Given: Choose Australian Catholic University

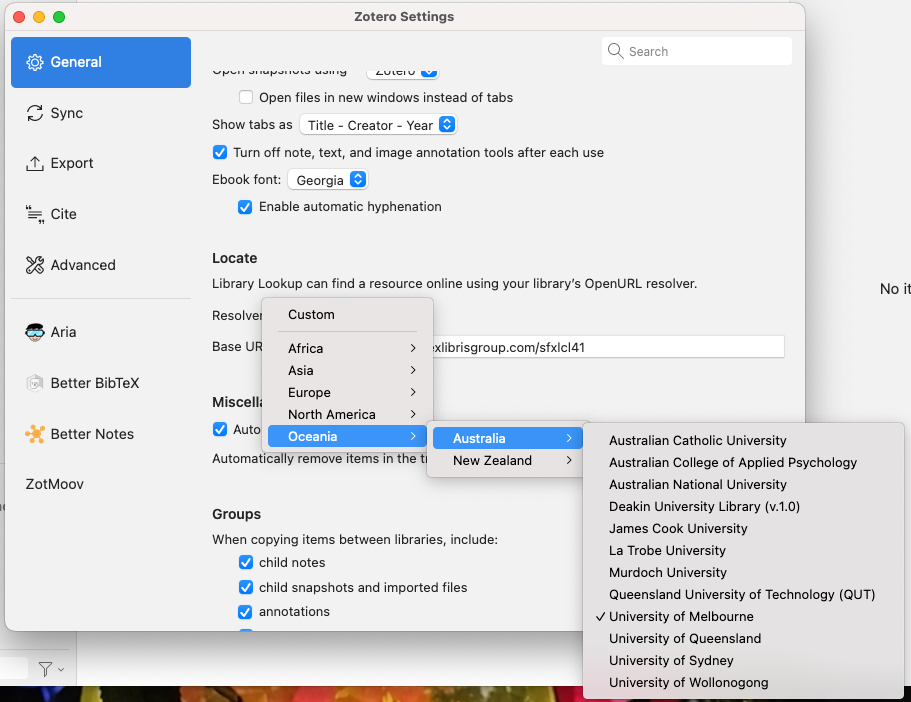Looking at the screenshot, I should click(744, 440).
